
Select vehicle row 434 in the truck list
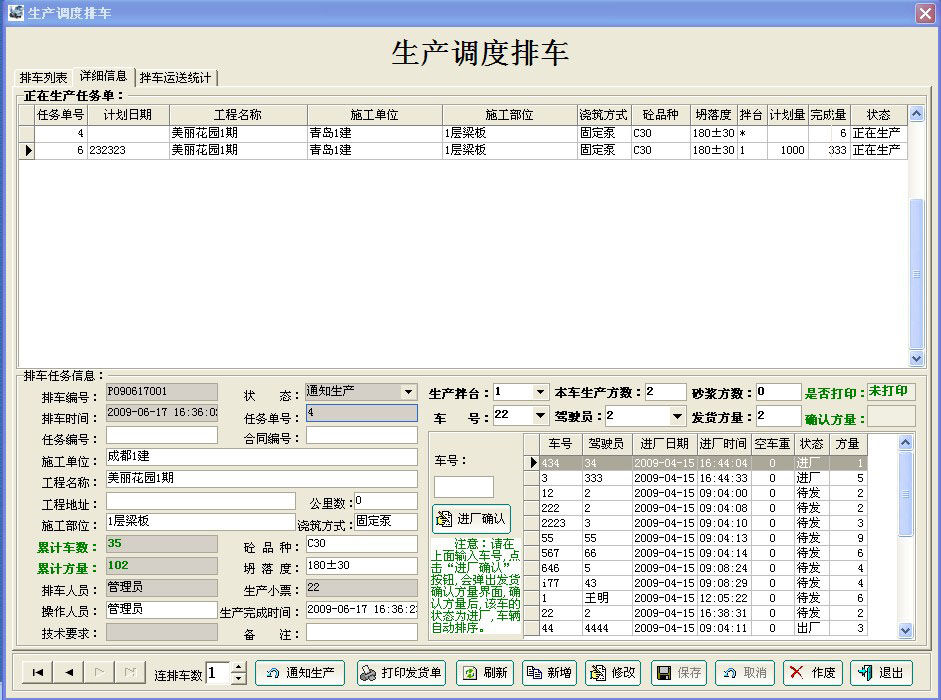[696, 463]
